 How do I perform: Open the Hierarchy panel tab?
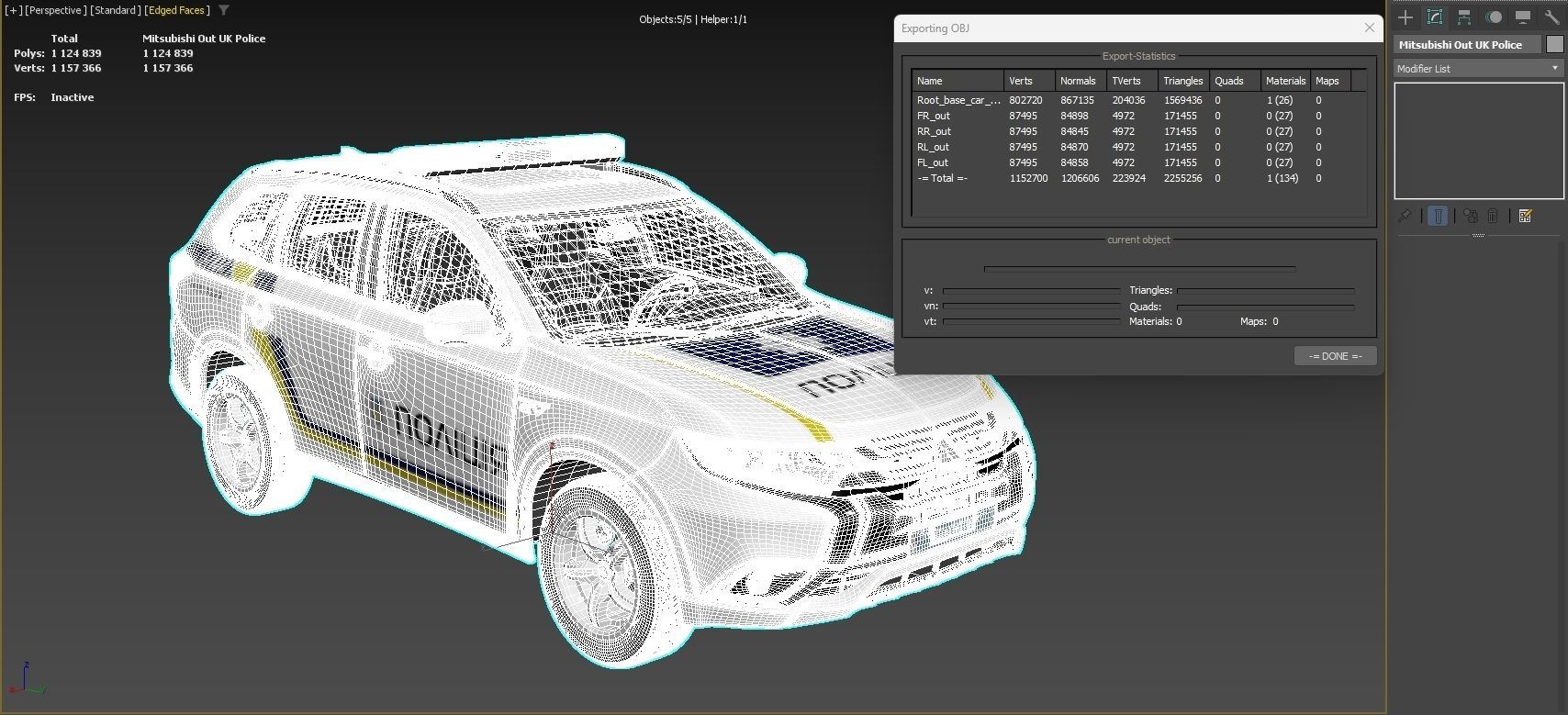[1464, 17]
